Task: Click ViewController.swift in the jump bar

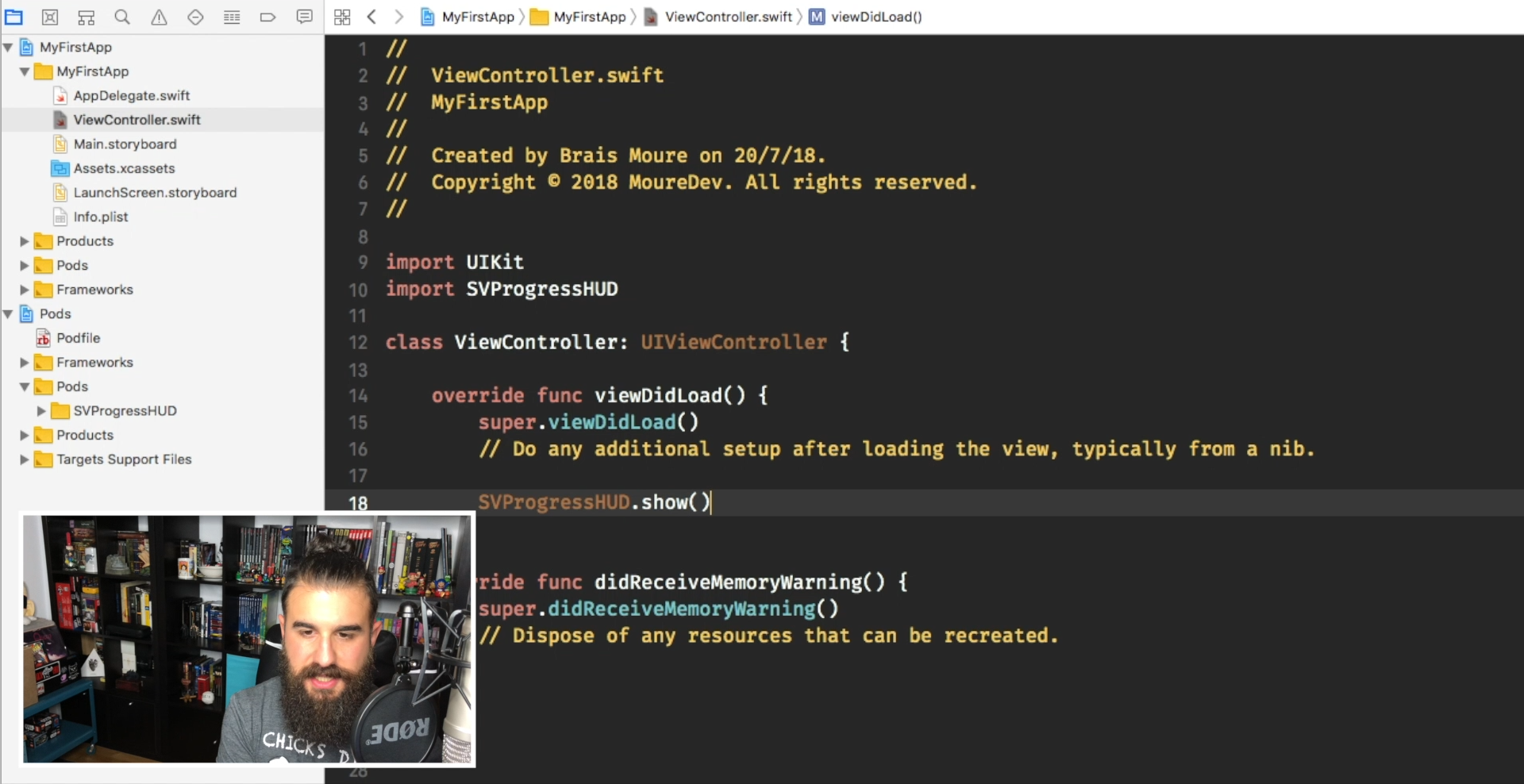Action: (x=728, y=17)
